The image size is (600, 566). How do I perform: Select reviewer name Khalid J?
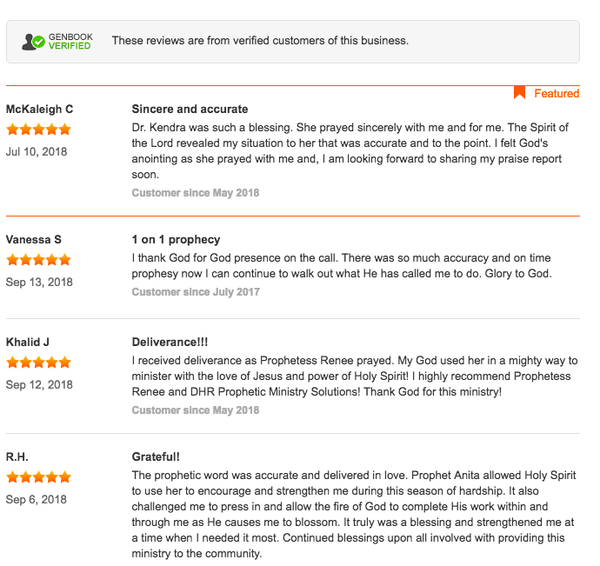28,342
